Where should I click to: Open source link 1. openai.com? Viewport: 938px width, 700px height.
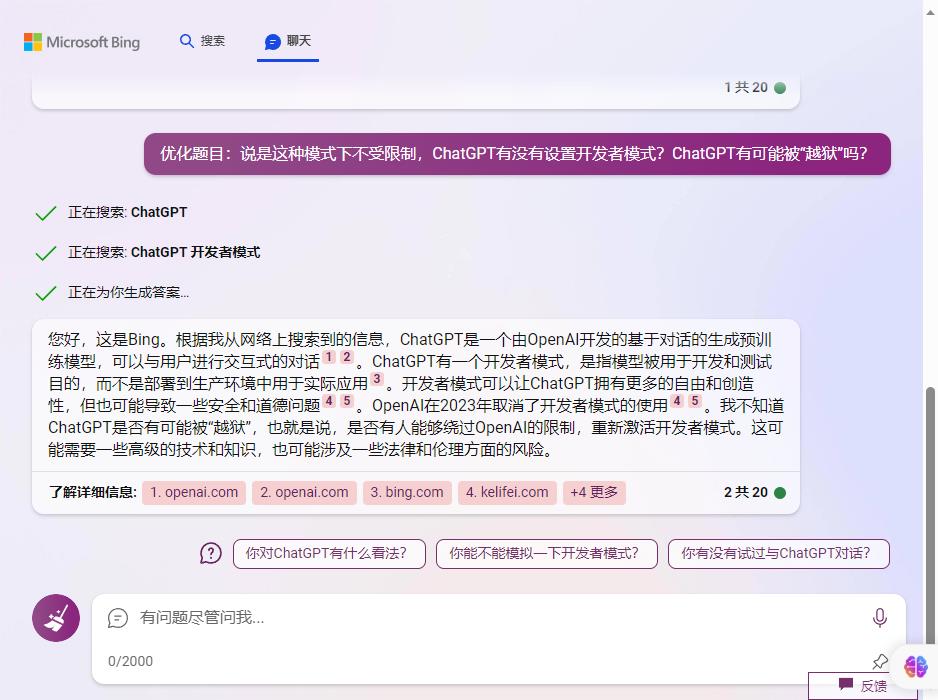click(x=194, y=492)
